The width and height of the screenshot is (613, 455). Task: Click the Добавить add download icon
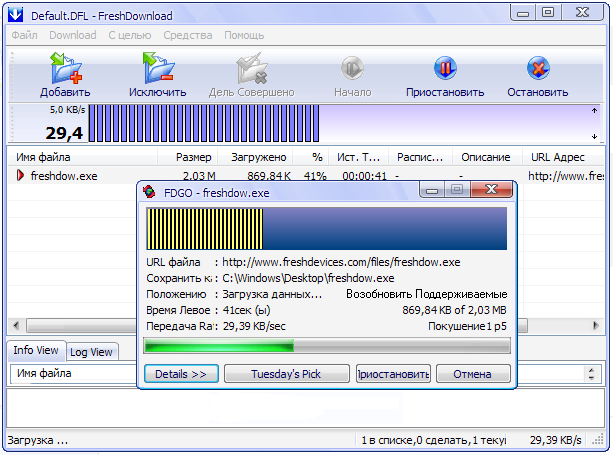[66, 68]
